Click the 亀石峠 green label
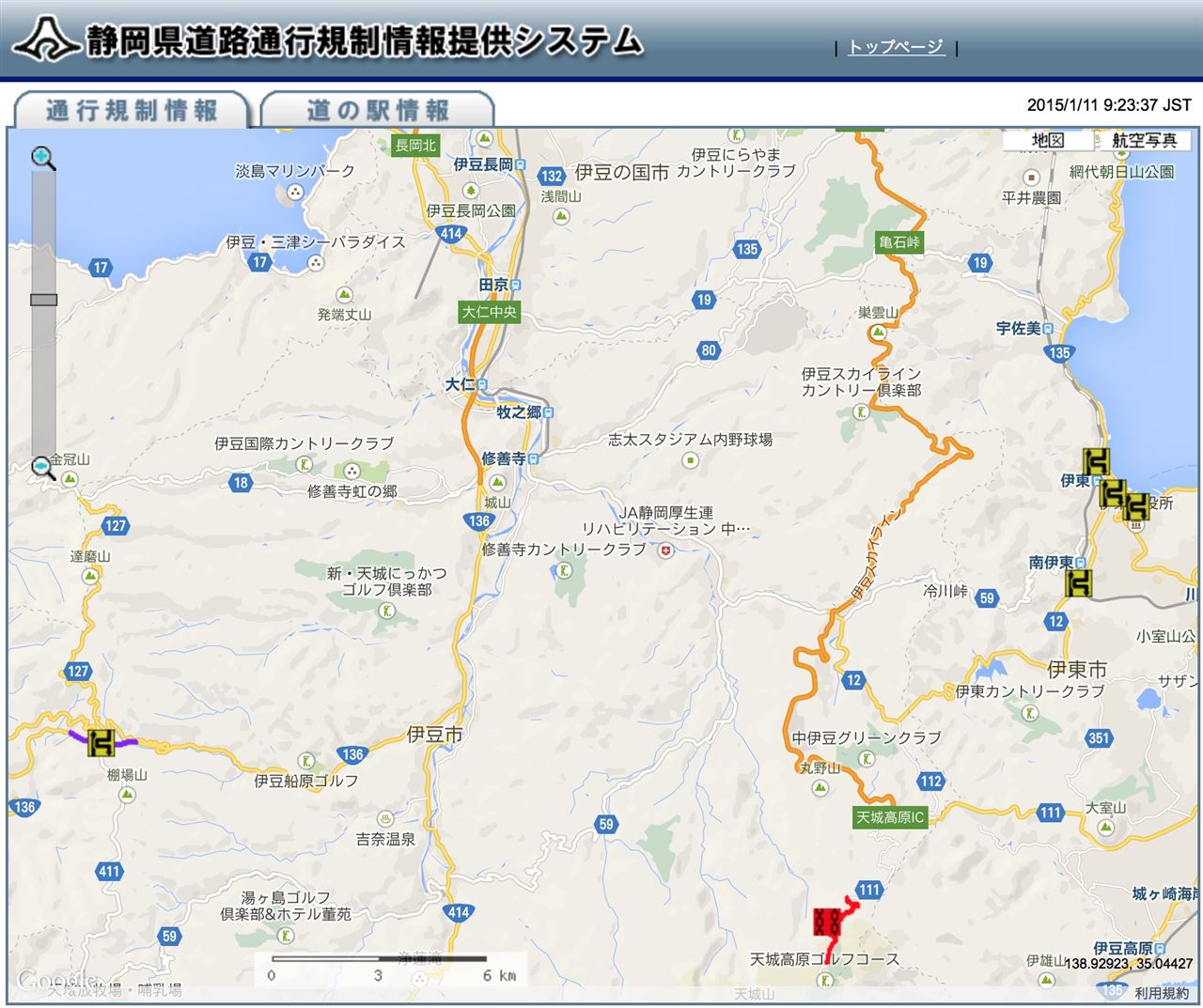The width and height of the screenshot is (1203, 1008). coord(899,242)
